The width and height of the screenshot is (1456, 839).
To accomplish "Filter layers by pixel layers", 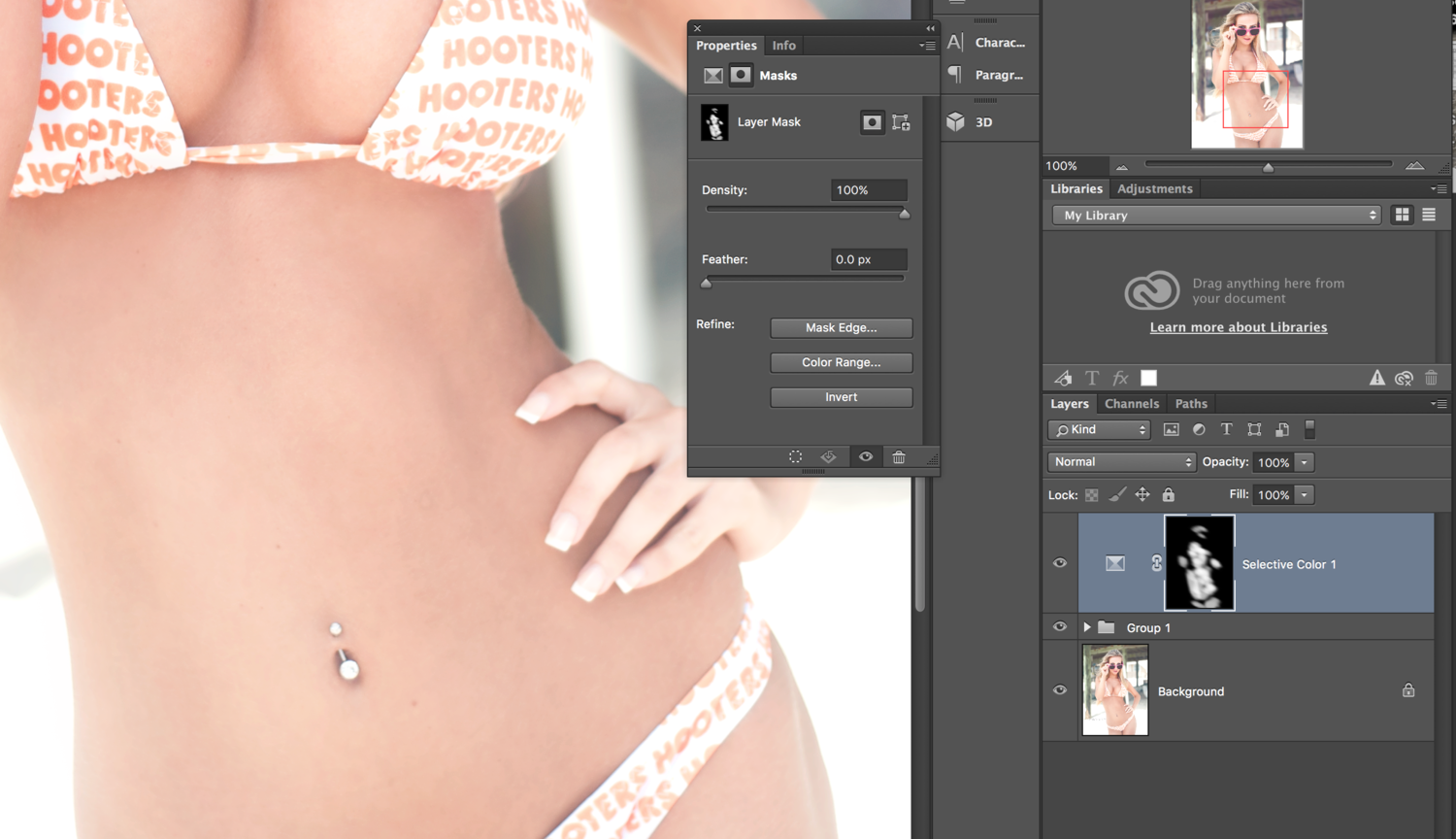I will click(1171, 429).
